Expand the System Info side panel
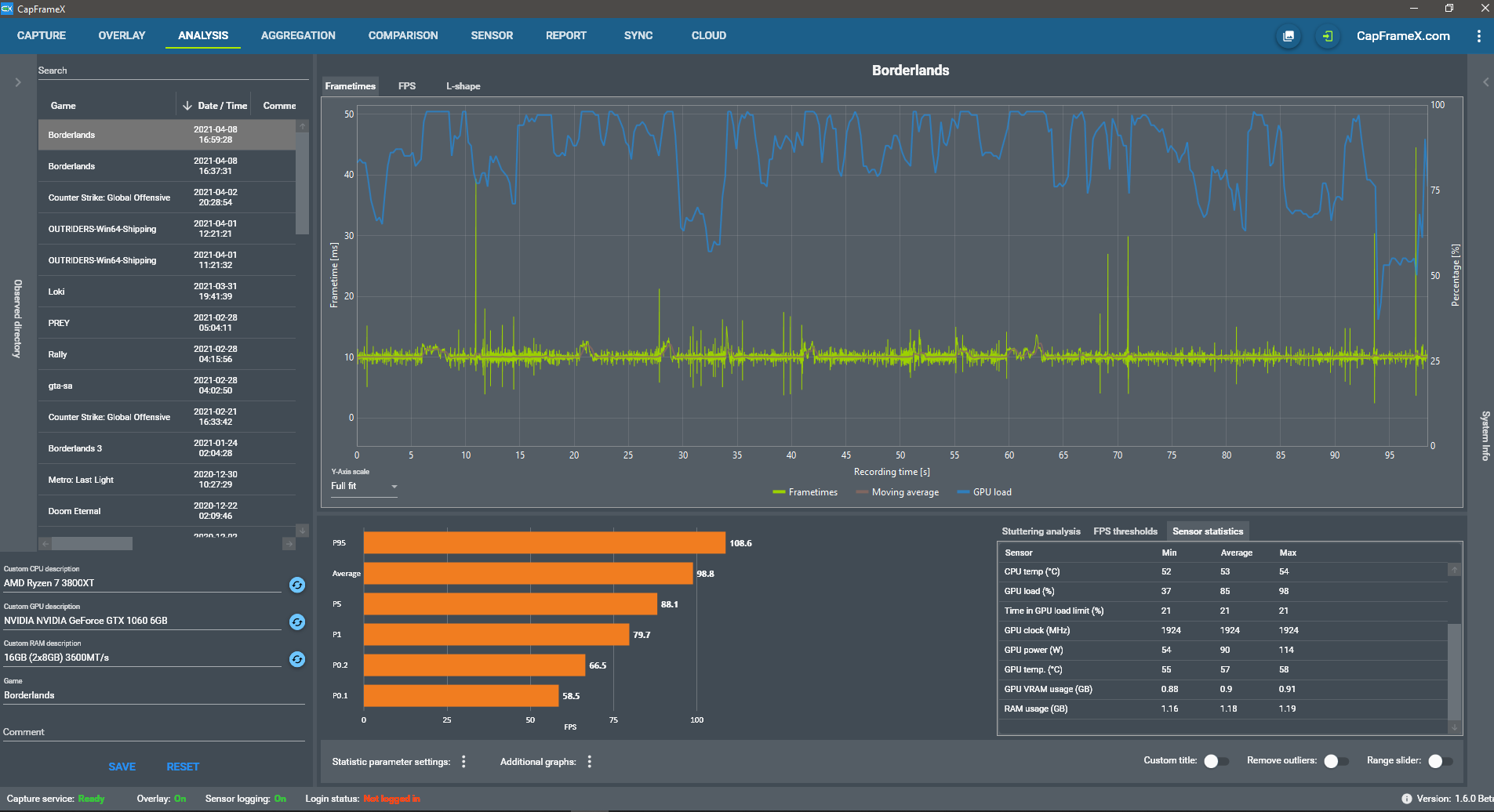 [1485, 82]
